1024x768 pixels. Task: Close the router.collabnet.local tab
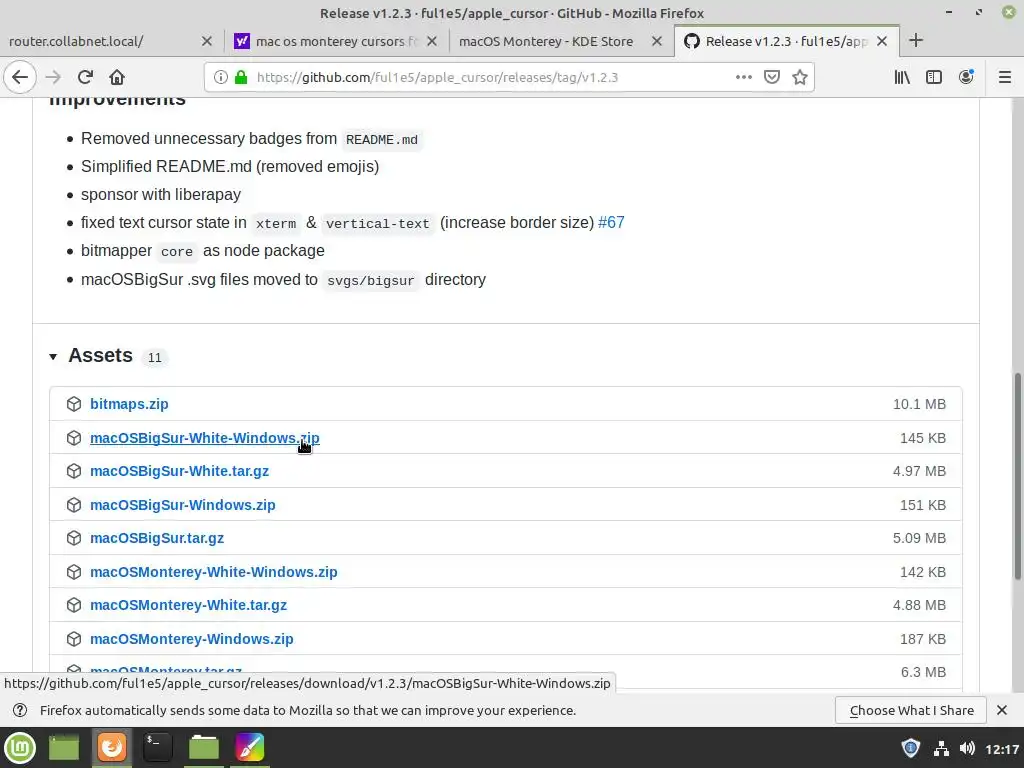click(x=206, y=41)
